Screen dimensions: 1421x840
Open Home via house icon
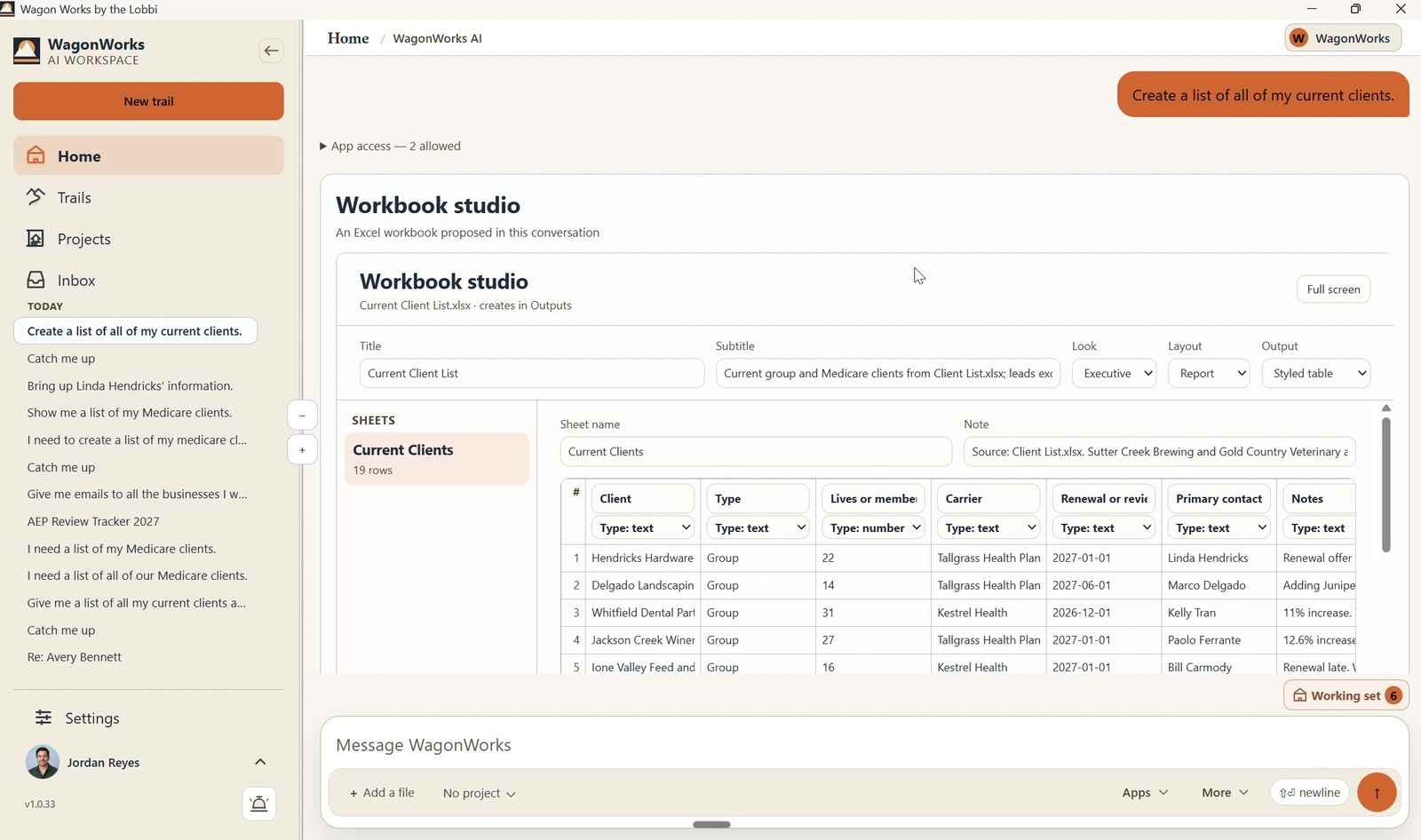36,155
